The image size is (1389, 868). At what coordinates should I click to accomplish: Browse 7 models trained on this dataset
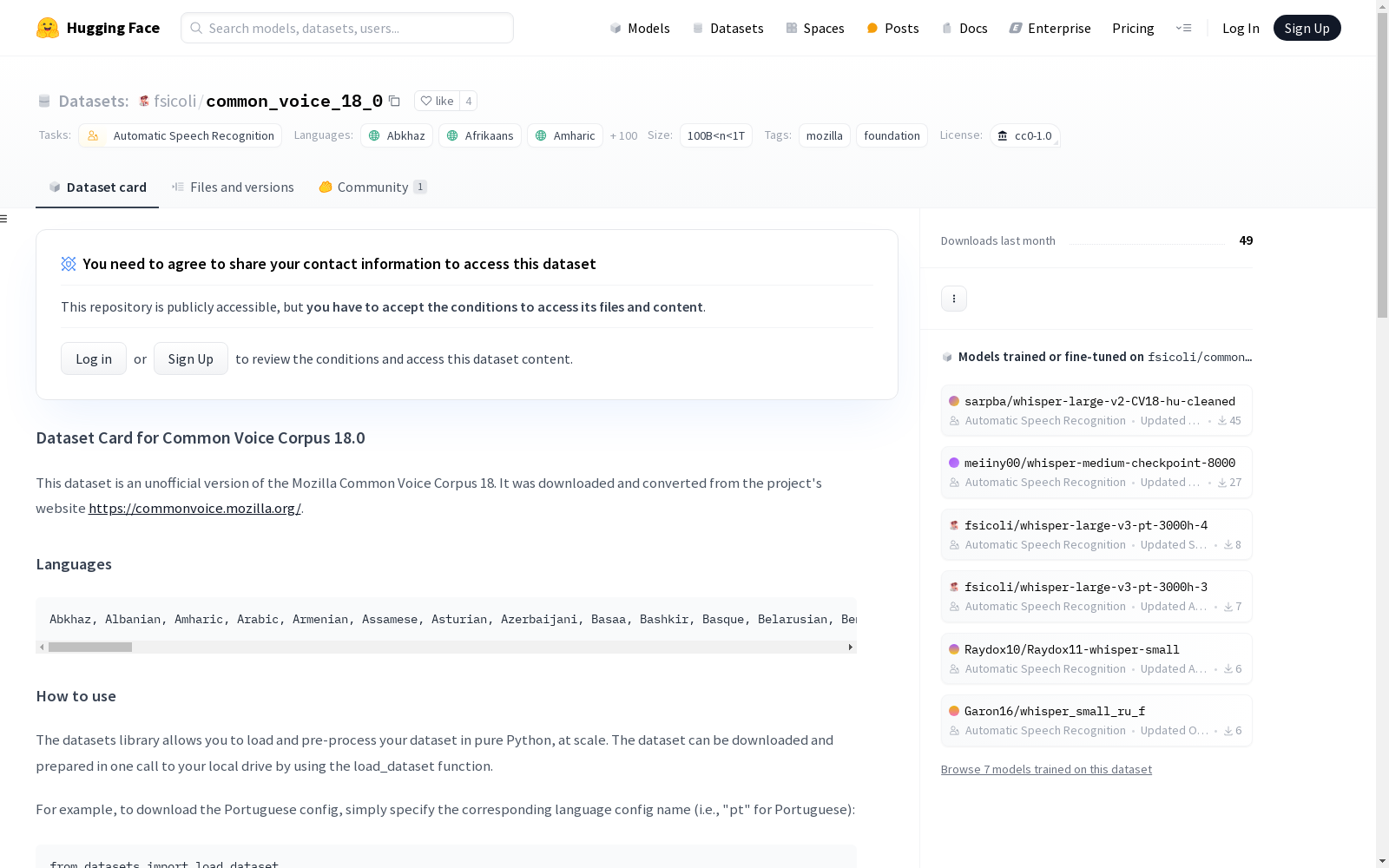pos(1046,769)
